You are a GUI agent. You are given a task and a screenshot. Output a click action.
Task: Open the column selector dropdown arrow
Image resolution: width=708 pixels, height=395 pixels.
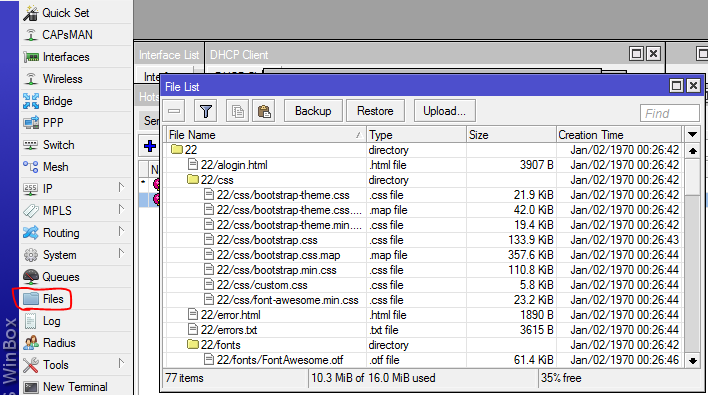tap(692, 135)
